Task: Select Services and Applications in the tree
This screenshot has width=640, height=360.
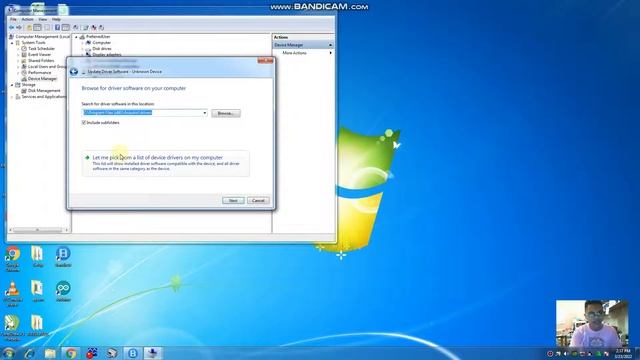Action: click(43, 97)
